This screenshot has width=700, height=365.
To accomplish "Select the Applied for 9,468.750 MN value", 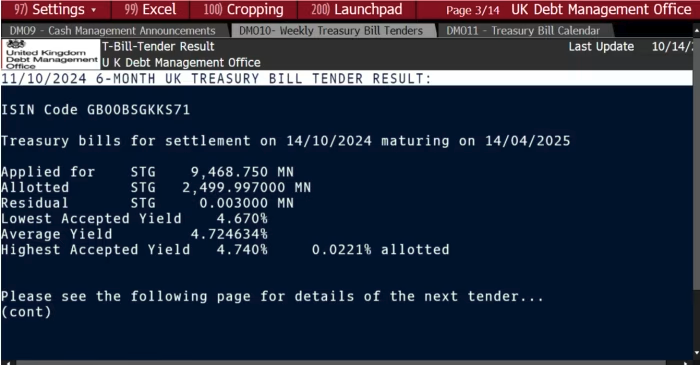I will tap(242, 172).
